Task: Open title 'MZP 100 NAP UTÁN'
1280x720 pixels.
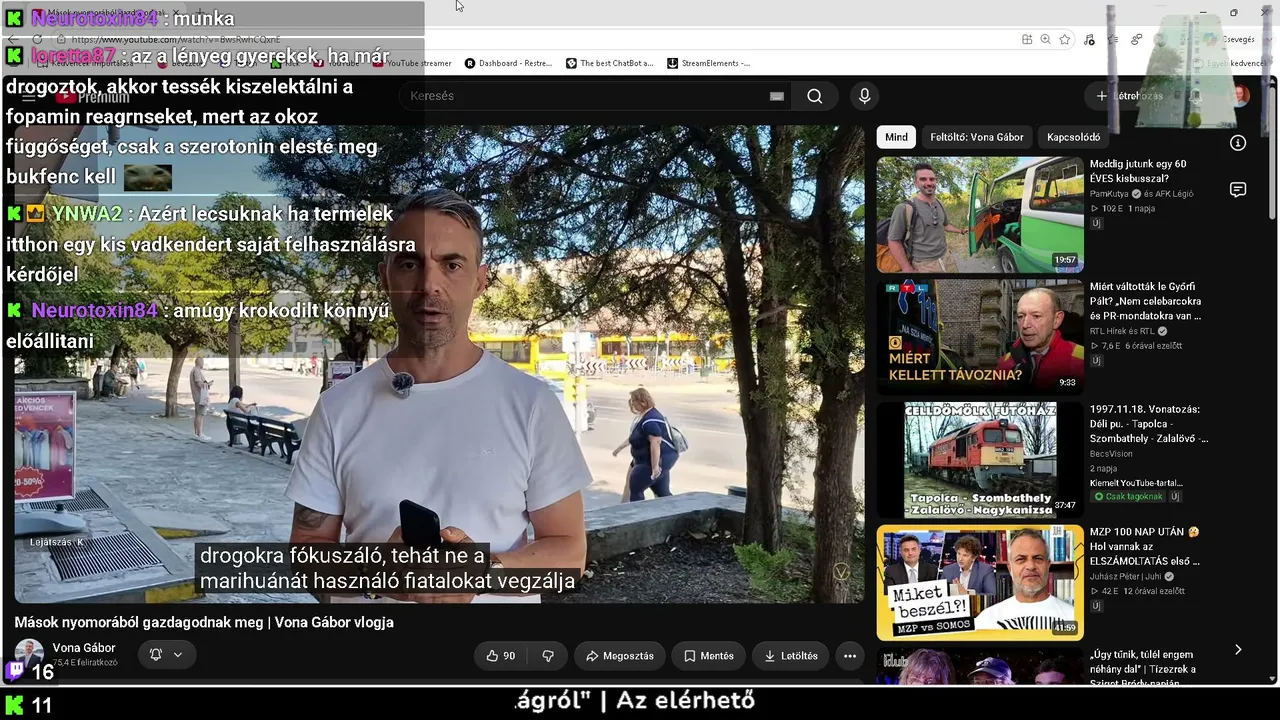Action: [x=1144, y=547]
